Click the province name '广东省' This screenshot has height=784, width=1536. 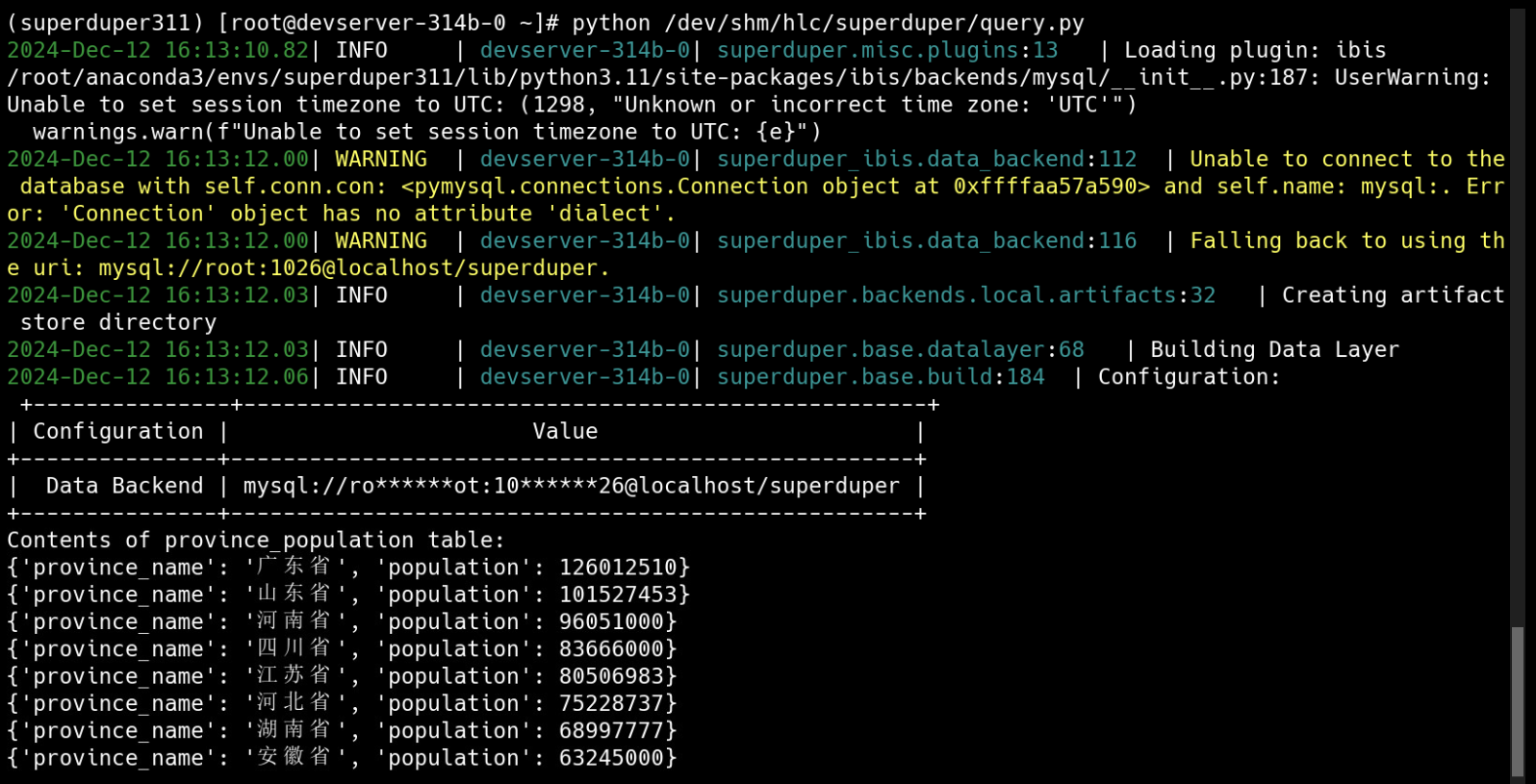tap(294, 568)
